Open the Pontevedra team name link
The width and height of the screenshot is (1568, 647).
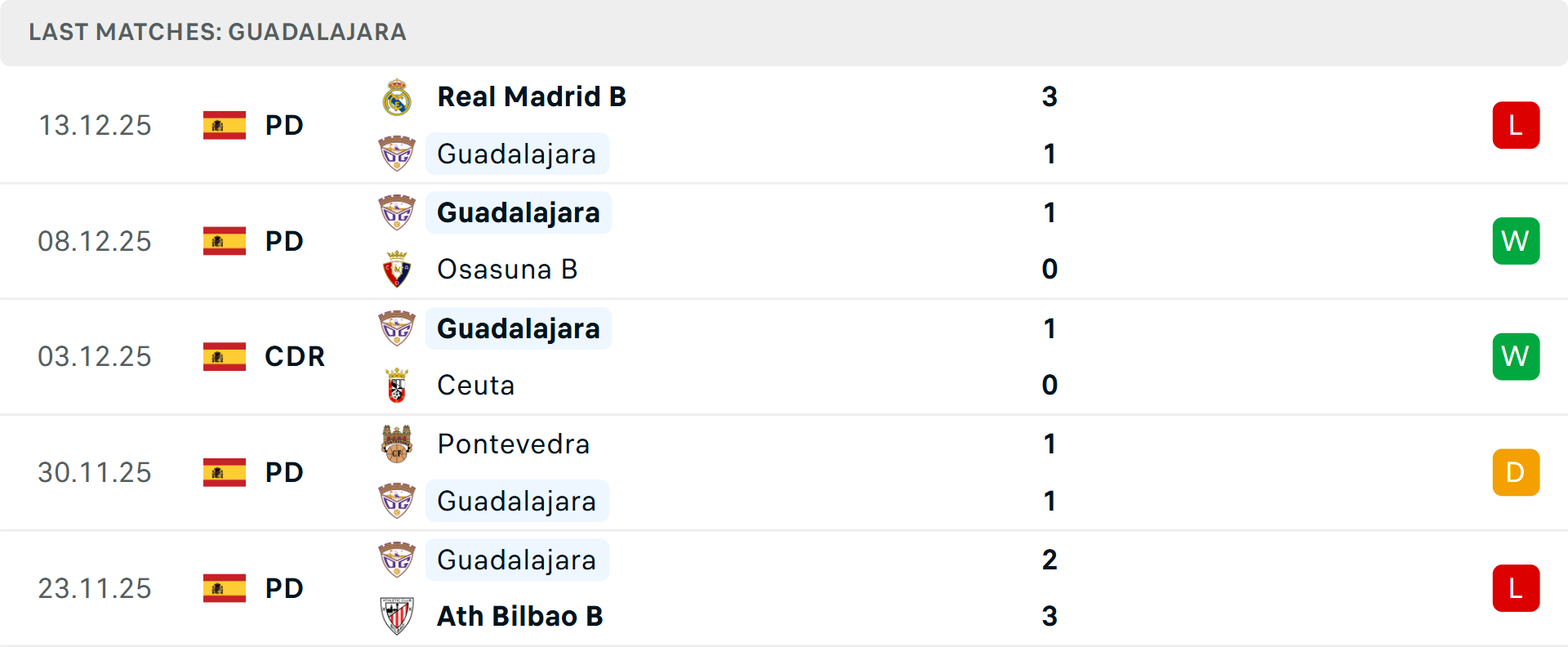[x=513, y=444]
